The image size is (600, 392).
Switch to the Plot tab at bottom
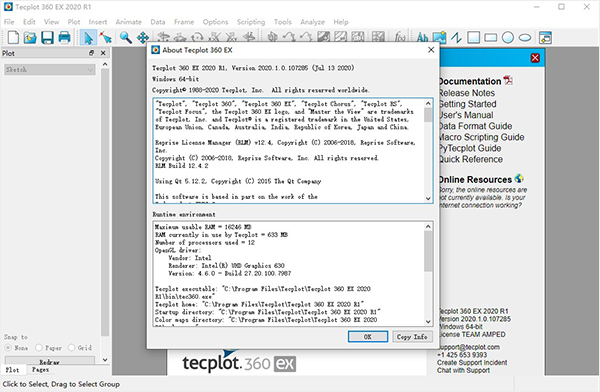click(x=13, y=370)
